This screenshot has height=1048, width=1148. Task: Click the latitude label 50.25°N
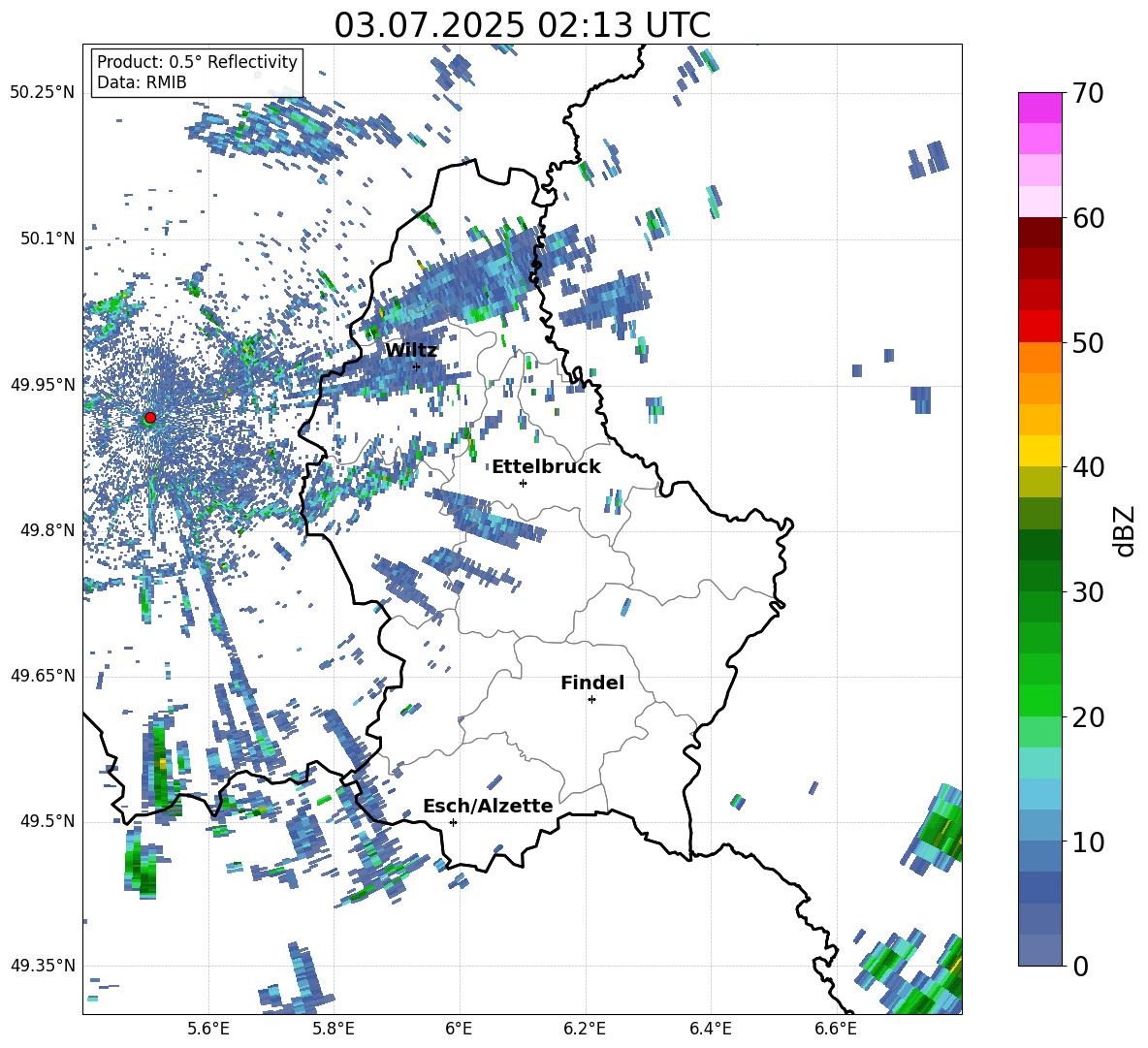[x=43, y=93]
